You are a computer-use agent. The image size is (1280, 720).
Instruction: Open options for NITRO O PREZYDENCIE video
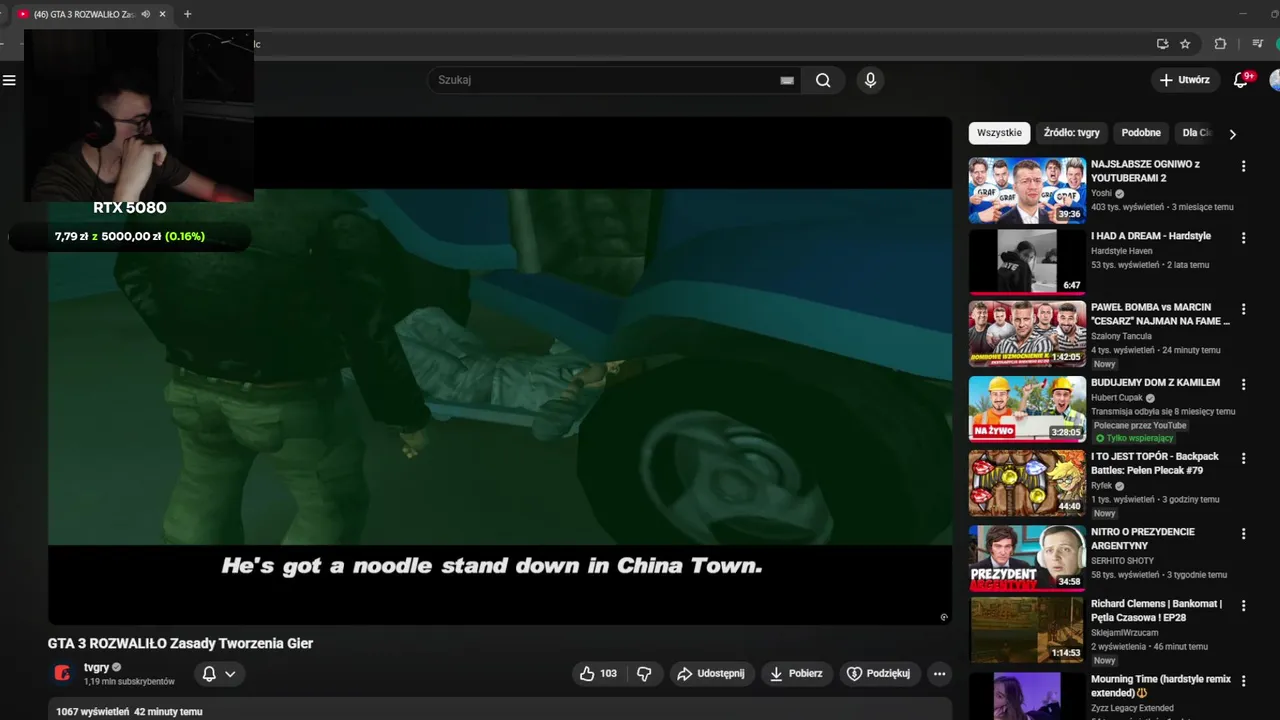pyautogui.click(x=1243, y=534)
